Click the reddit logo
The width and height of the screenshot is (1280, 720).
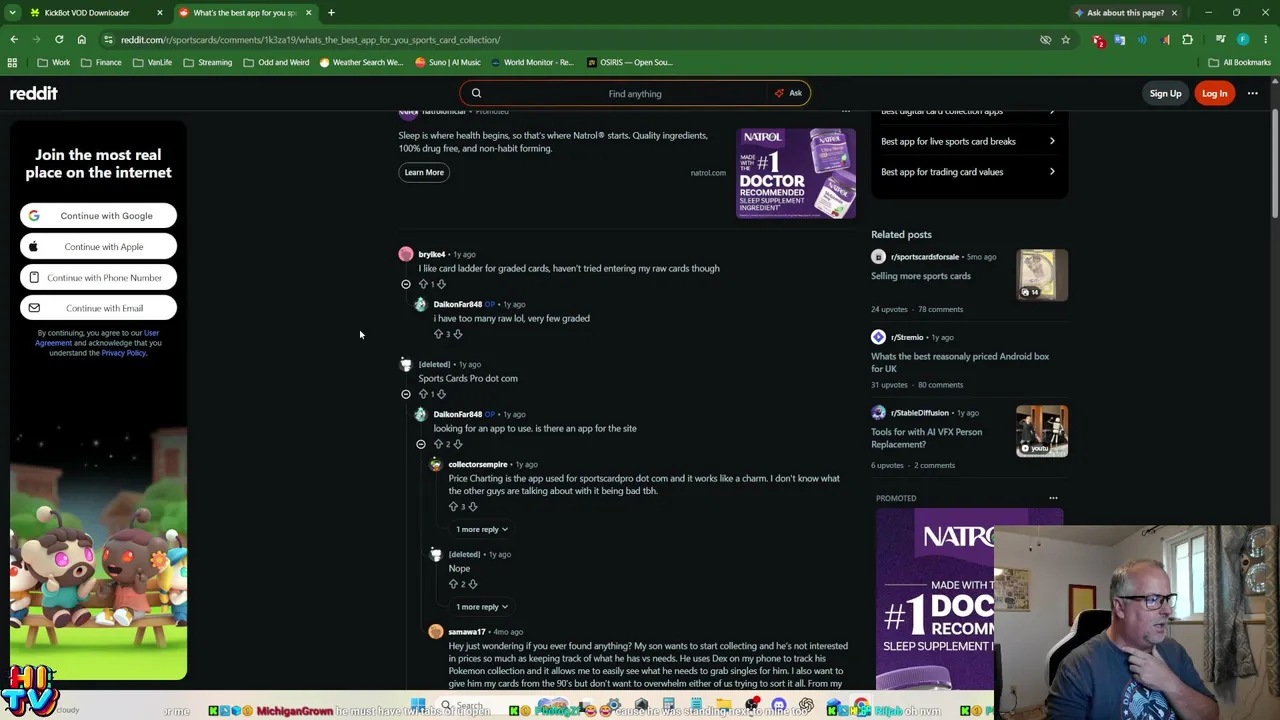point(34,93)
